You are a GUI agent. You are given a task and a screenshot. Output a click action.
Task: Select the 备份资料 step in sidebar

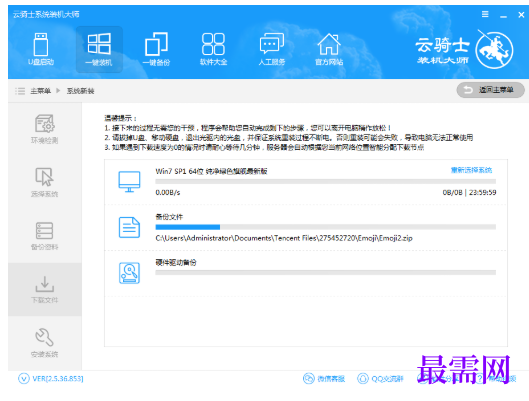(x=45, y=236)
